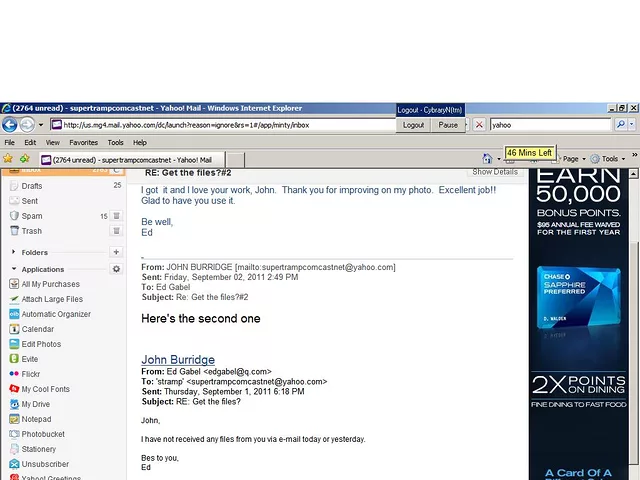Open the View menu
This screenshot has width=640, height=480.
pos(52,143)
